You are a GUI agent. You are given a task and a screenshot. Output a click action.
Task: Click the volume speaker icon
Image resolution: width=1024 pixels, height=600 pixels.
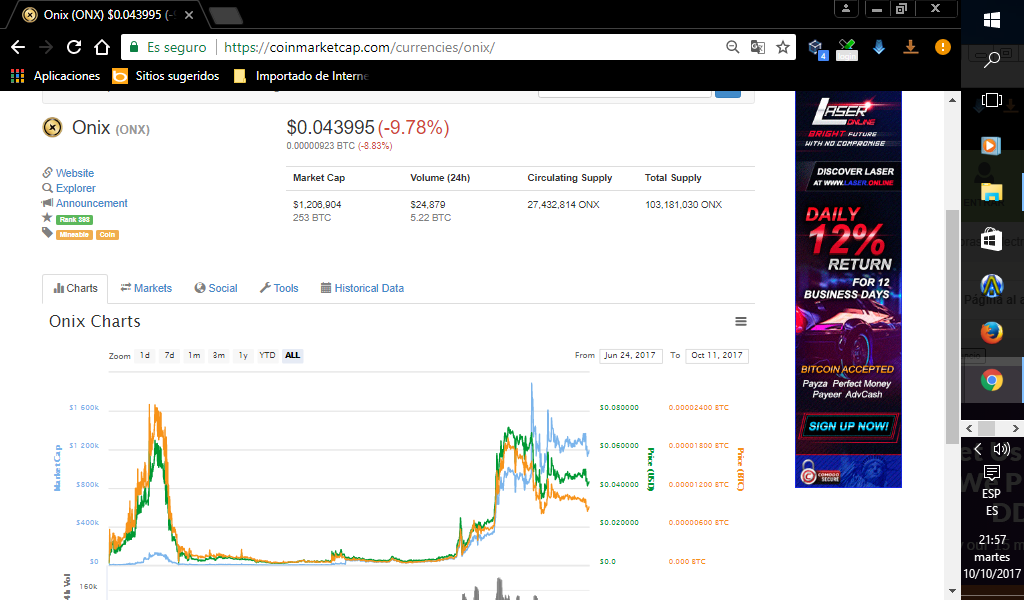click(1002, 449)
